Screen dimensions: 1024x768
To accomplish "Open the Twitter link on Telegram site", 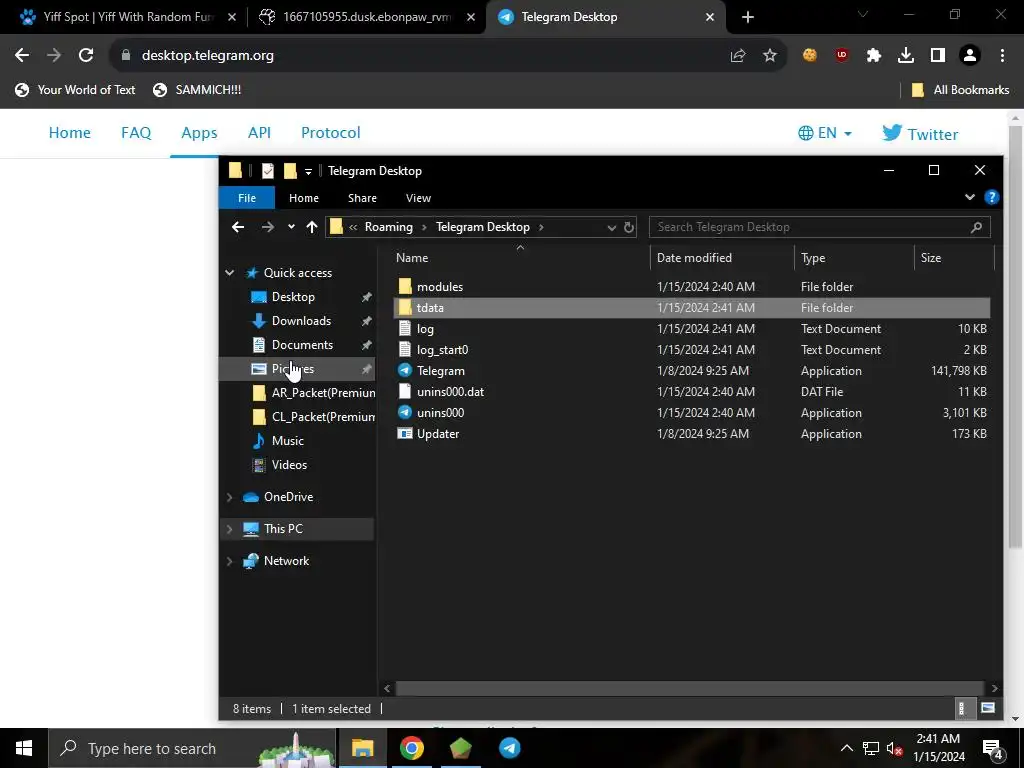I will click(x=920, y=133).
